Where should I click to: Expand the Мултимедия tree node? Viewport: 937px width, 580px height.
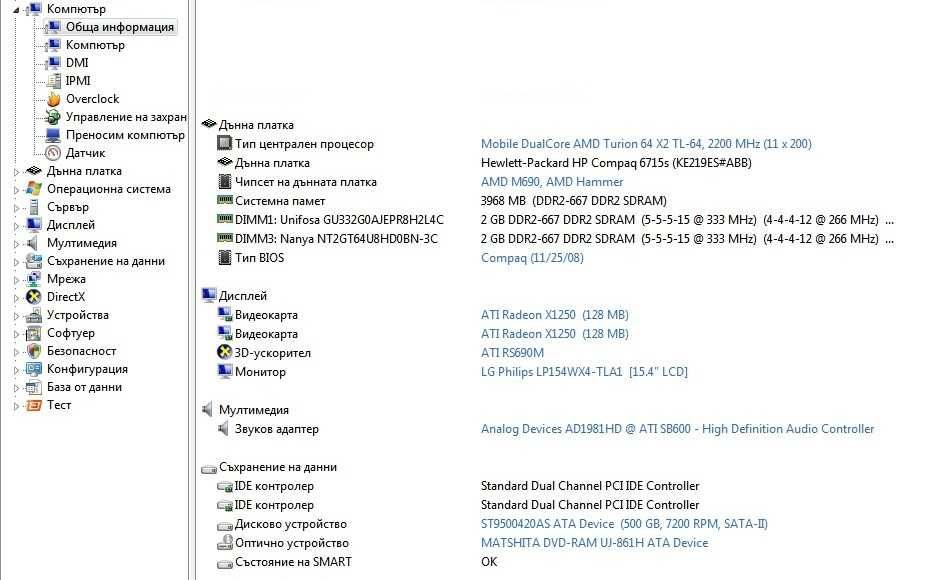pos(16,244)
